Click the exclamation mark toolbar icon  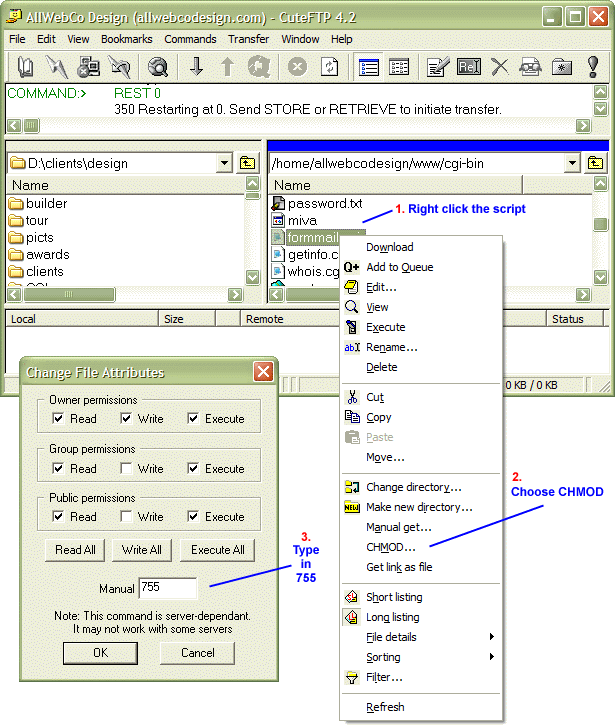pyautogui.click(x=593, y=67)
